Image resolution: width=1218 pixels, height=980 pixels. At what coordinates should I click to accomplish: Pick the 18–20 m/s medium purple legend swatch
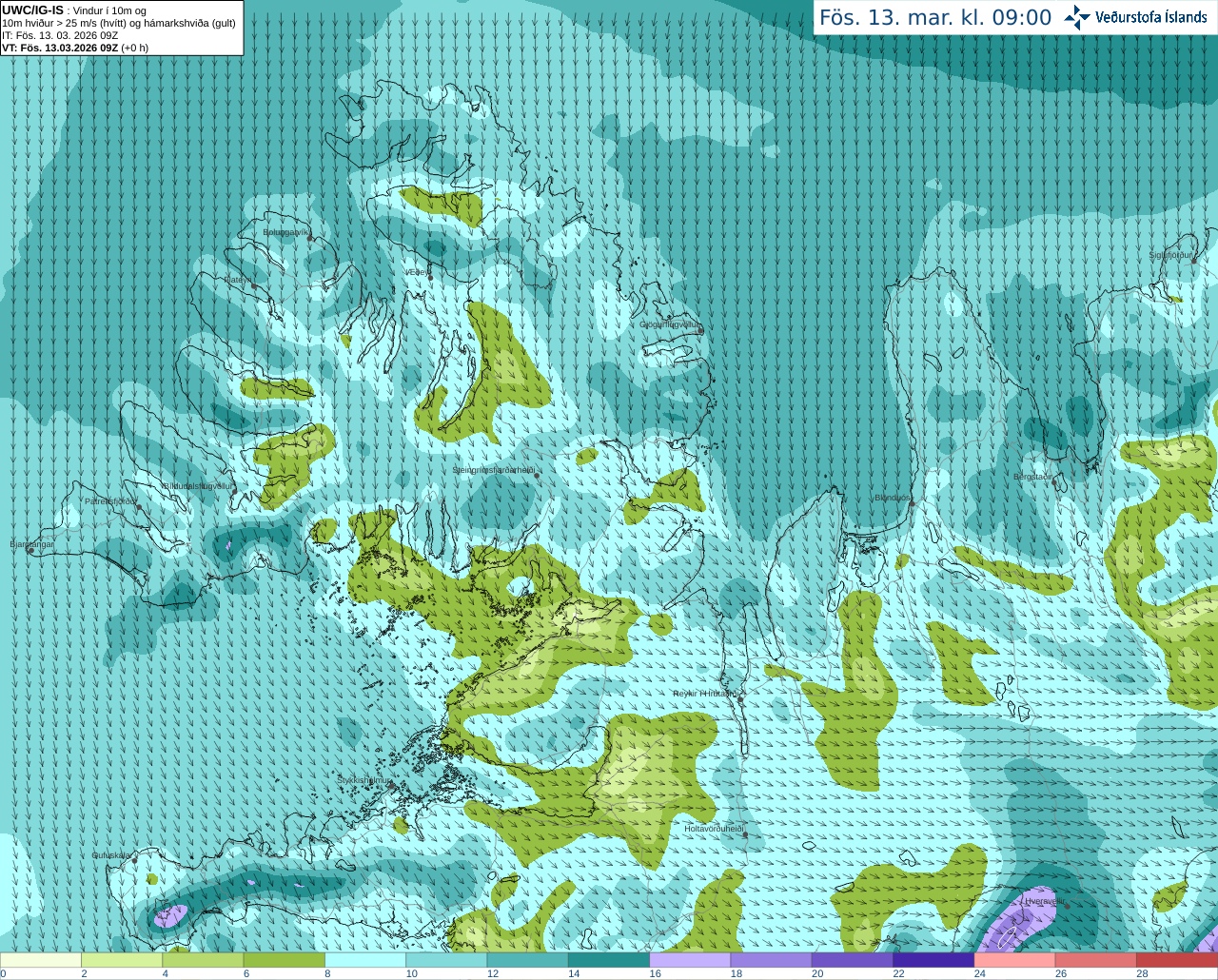click(772, 960)
